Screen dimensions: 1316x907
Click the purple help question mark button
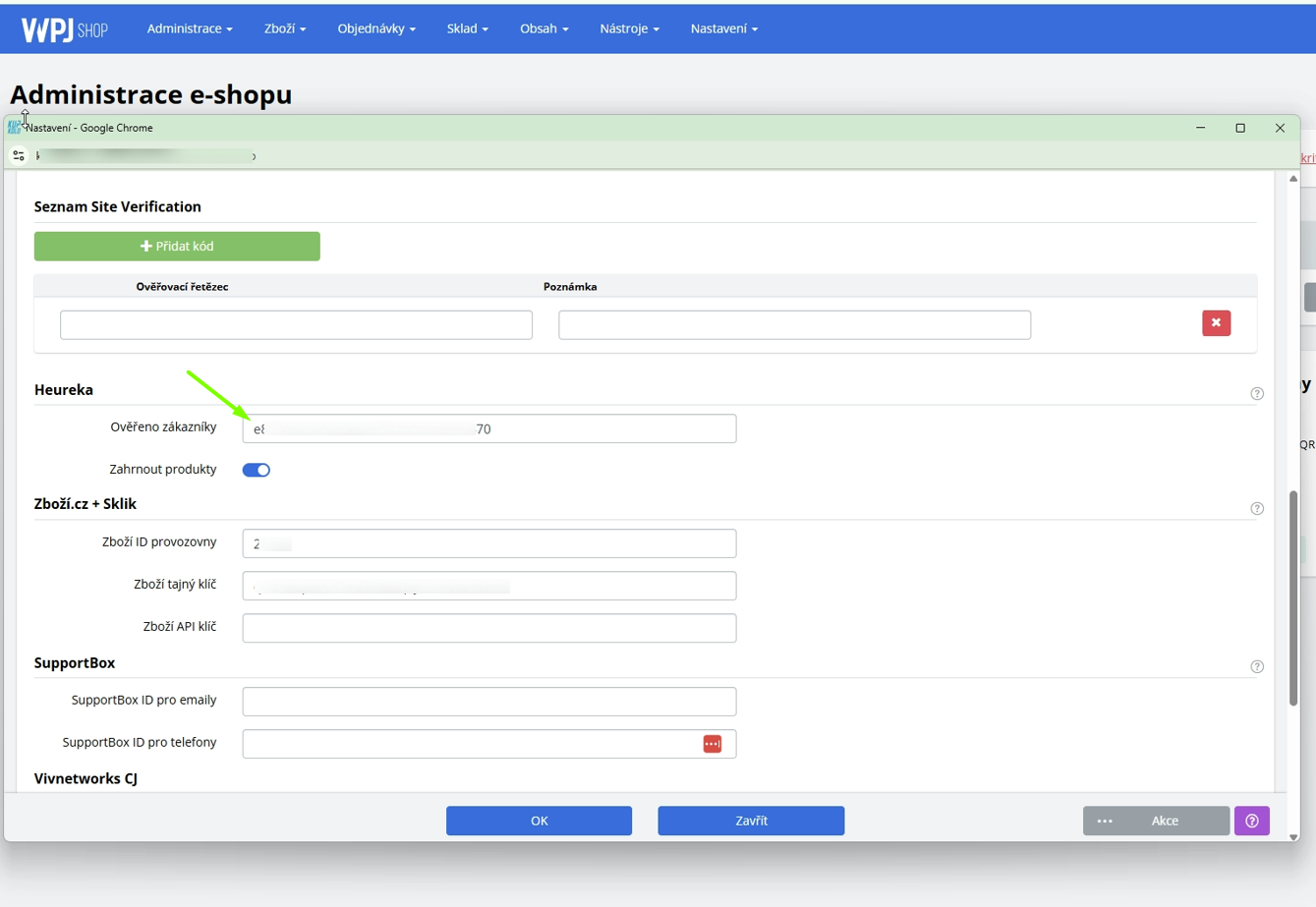tap(1252, 821)
